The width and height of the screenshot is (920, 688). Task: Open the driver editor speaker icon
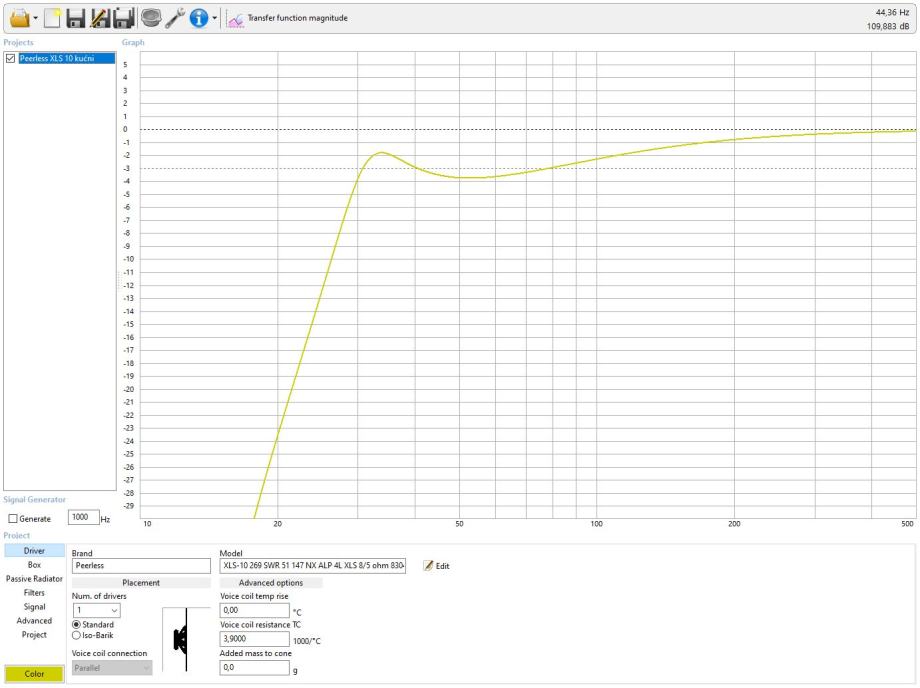(x=151, y=18)
